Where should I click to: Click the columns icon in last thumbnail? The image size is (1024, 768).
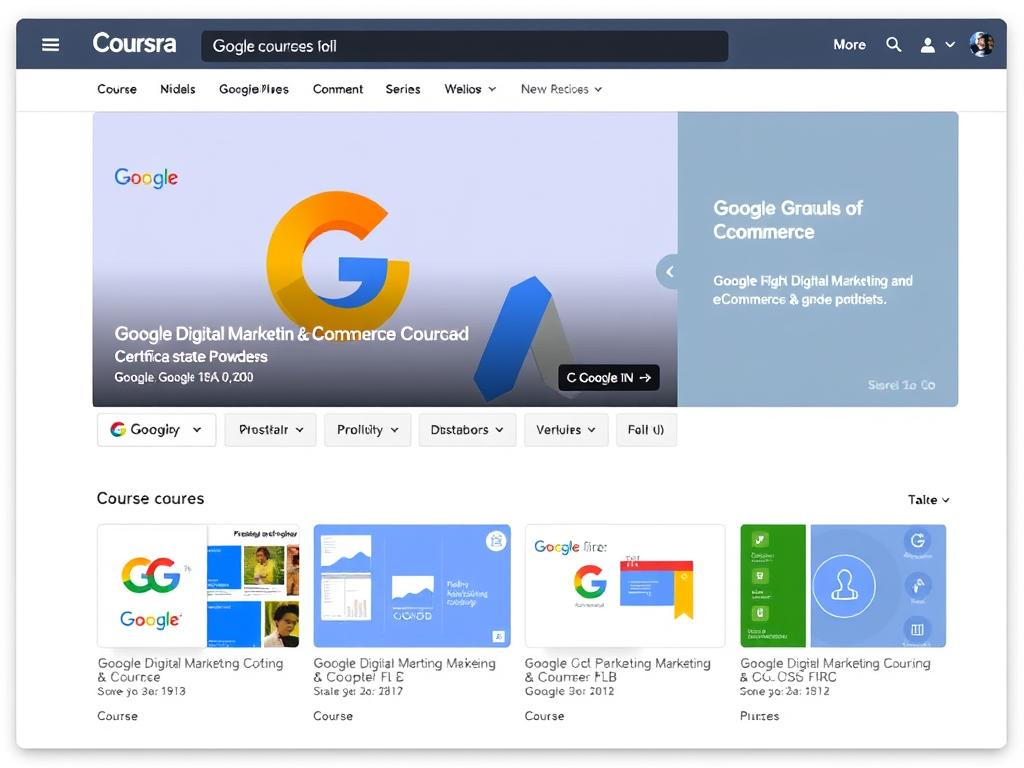coord(918,630)
